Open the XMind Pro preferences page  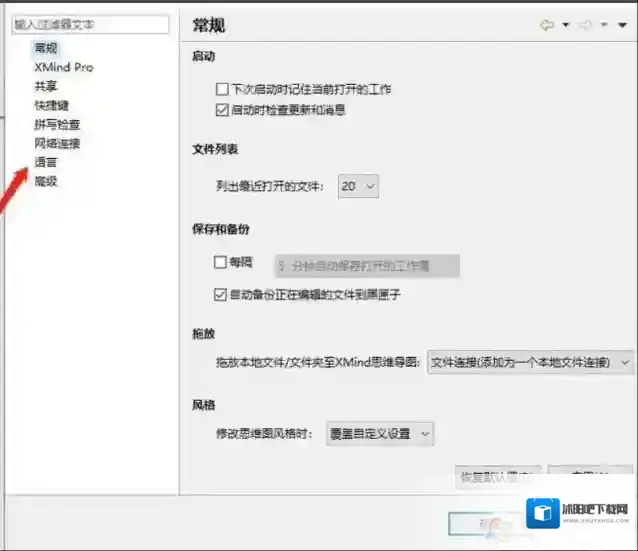[64, 67]
